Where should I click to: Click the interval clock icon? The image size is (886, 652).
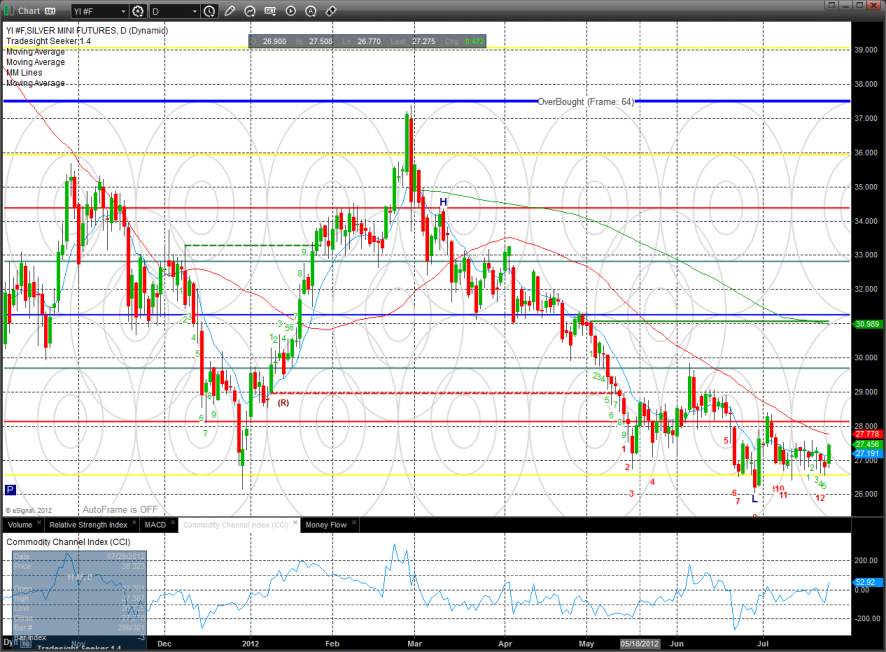[x=209, y=11]
